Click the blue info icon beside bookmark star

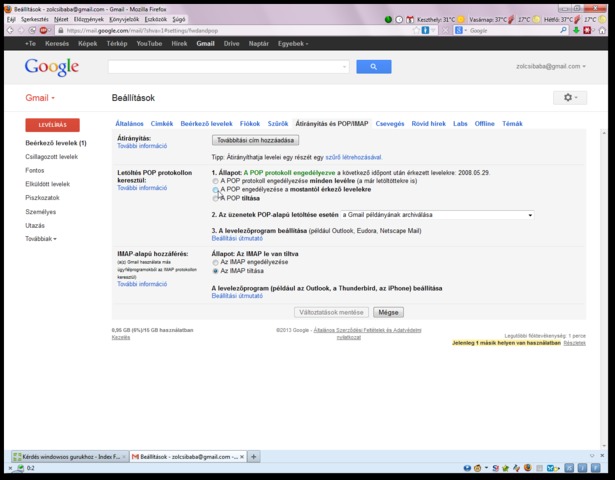coord(425,31)
